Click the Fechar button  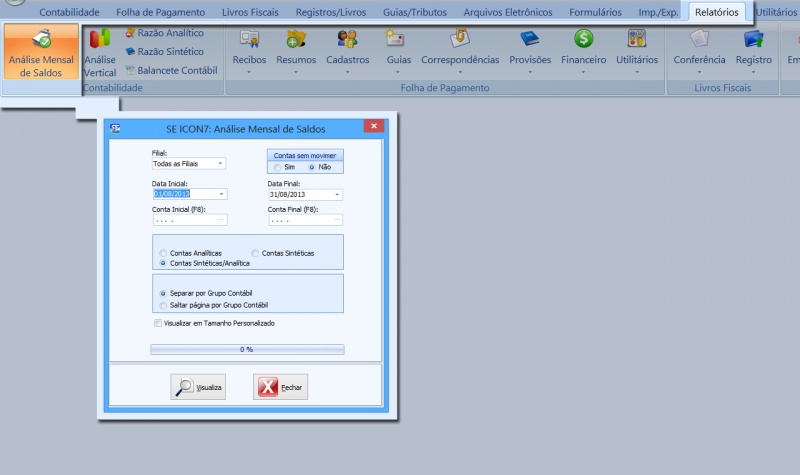[x=280, y=387]
